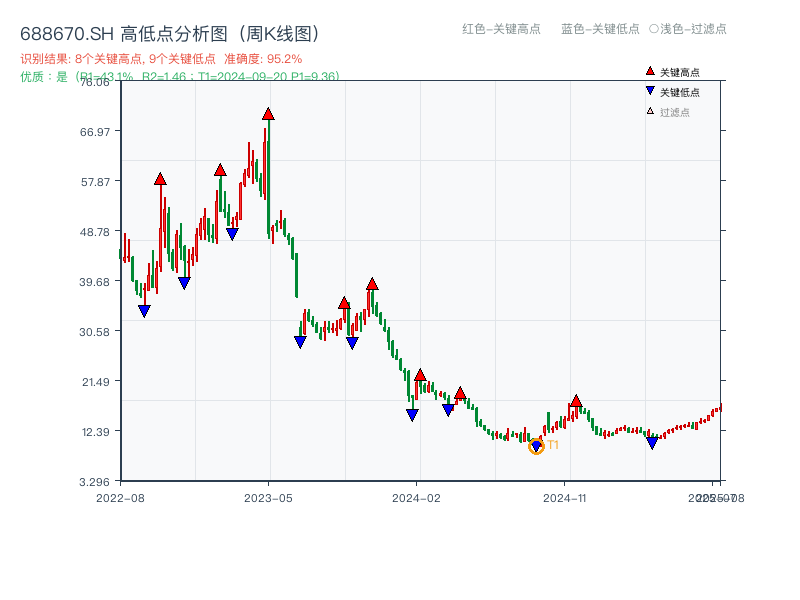The width and height of the screenshot is (800, 600).
Task: Click the red triangle above the chart's highest peak
Action: point(267,114)
